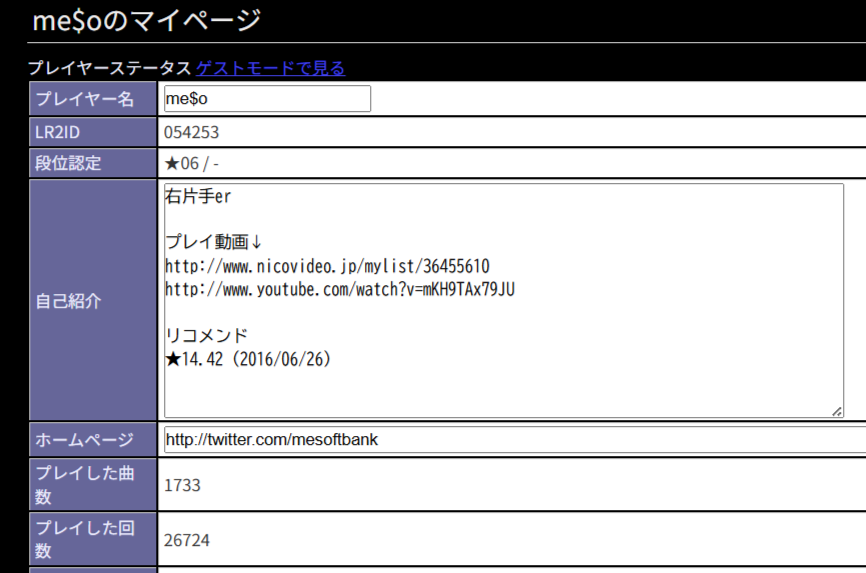Click the 段位認定 value ★06 / -
This screenshot has height=573, width=866.
(x=192, y=164)
